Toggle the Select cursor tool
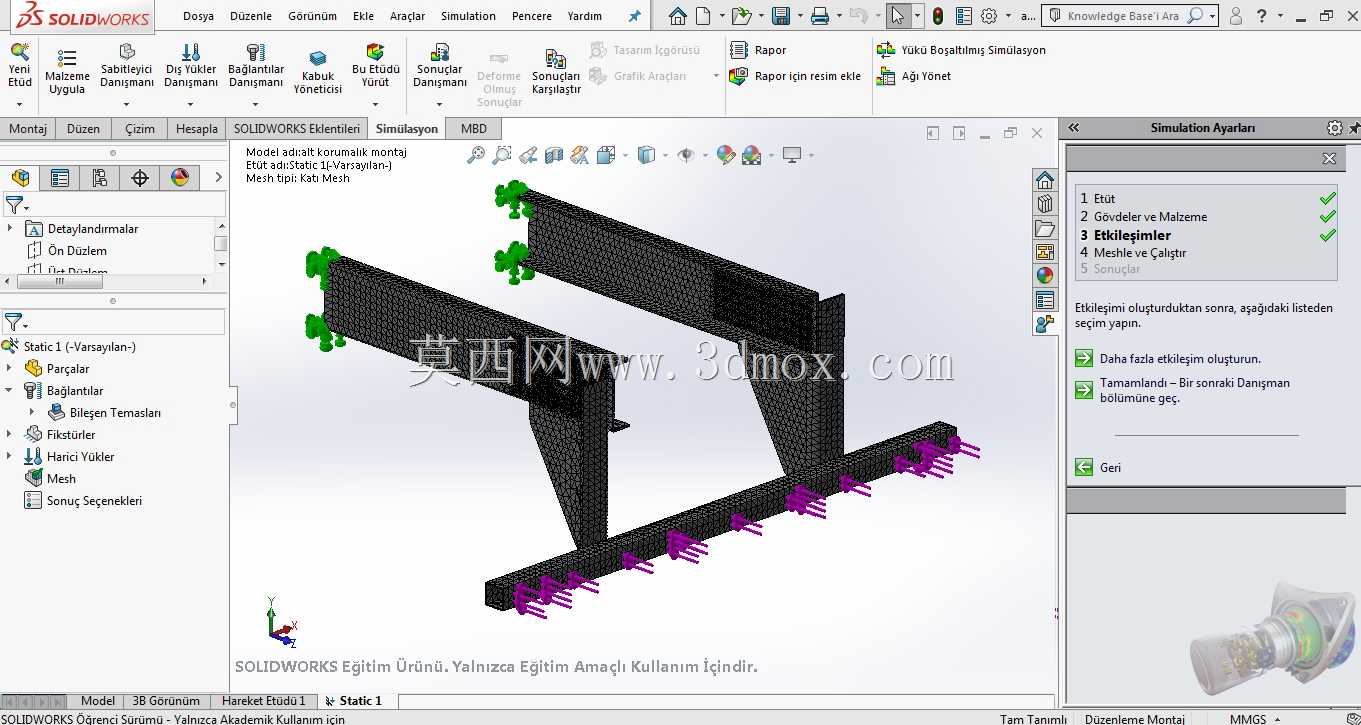 tap(898, 16)
